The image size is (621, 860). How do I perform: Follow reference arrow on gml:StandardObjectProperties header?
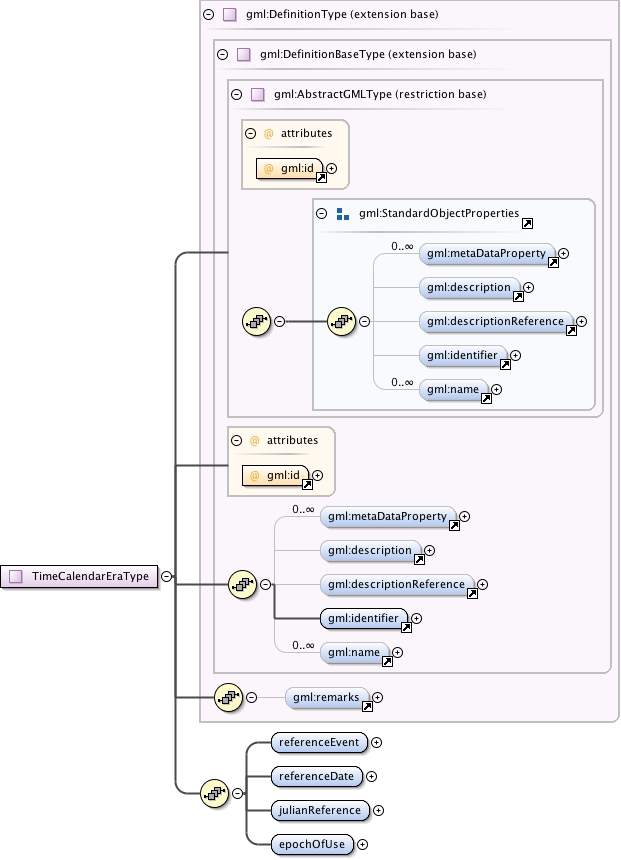[527, 223]
